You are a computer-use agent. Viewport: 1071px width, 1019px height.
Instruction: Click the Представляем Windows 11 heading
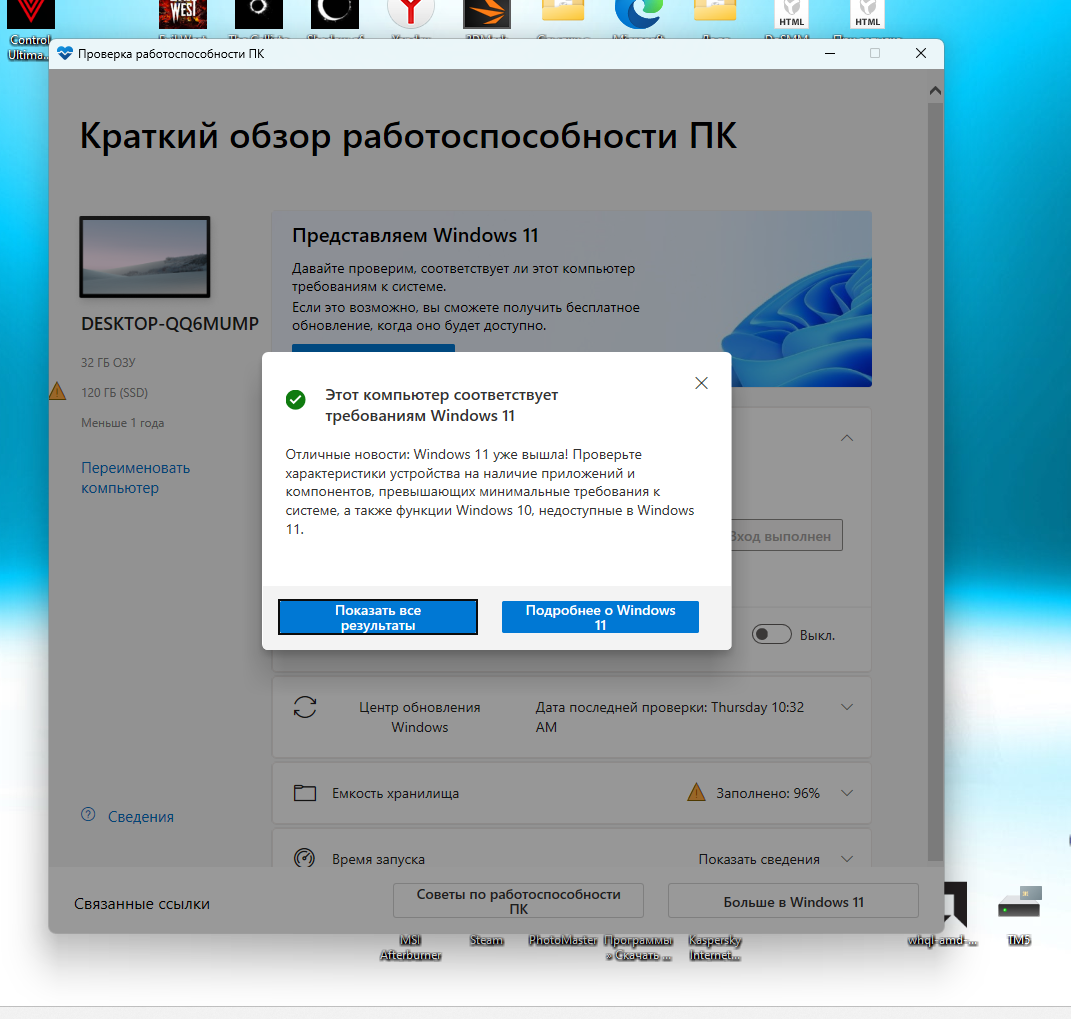[x=415, y=235]
